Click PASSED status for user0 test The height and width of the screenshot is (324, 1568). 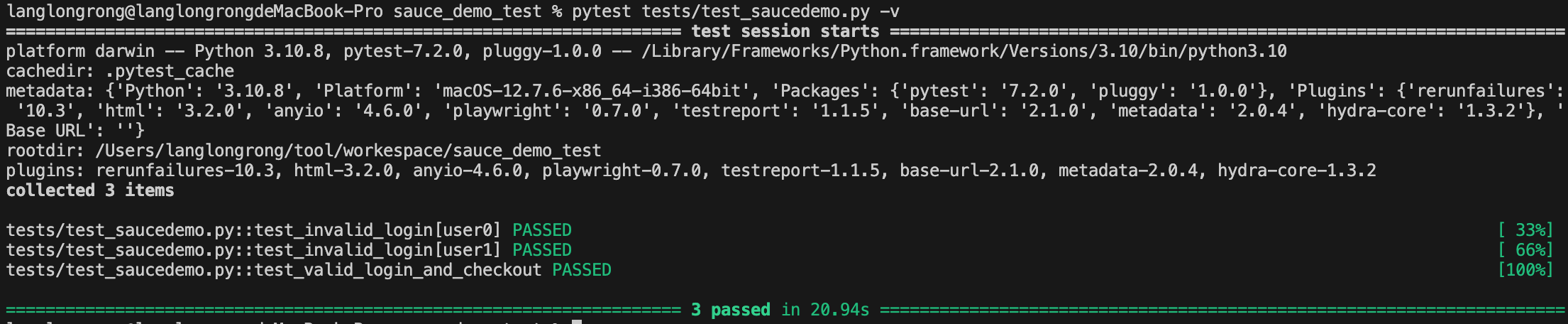pos(542,230)
